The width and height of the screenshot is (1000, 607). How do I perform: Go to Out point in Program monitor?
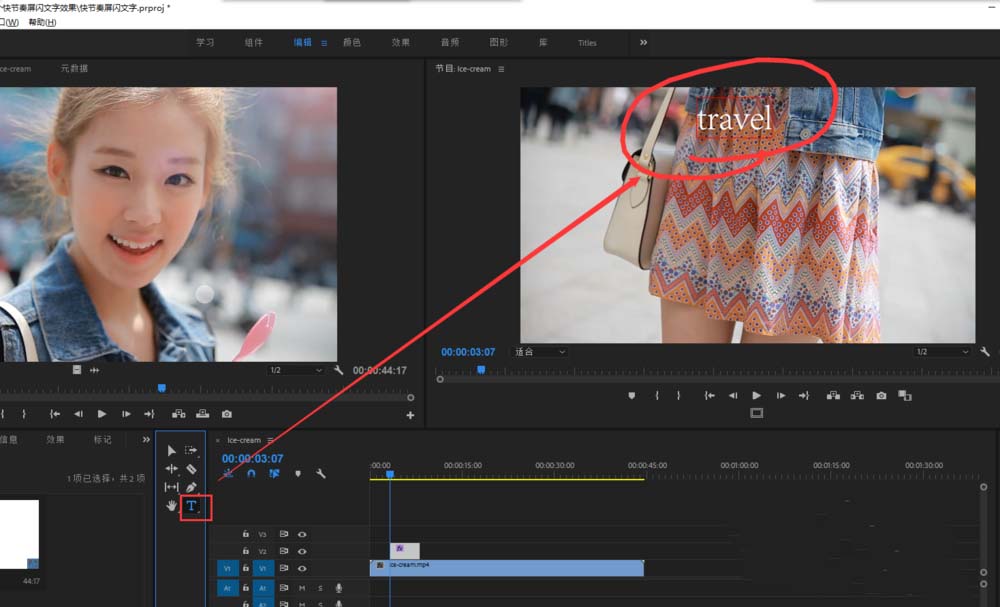[804, 395]
